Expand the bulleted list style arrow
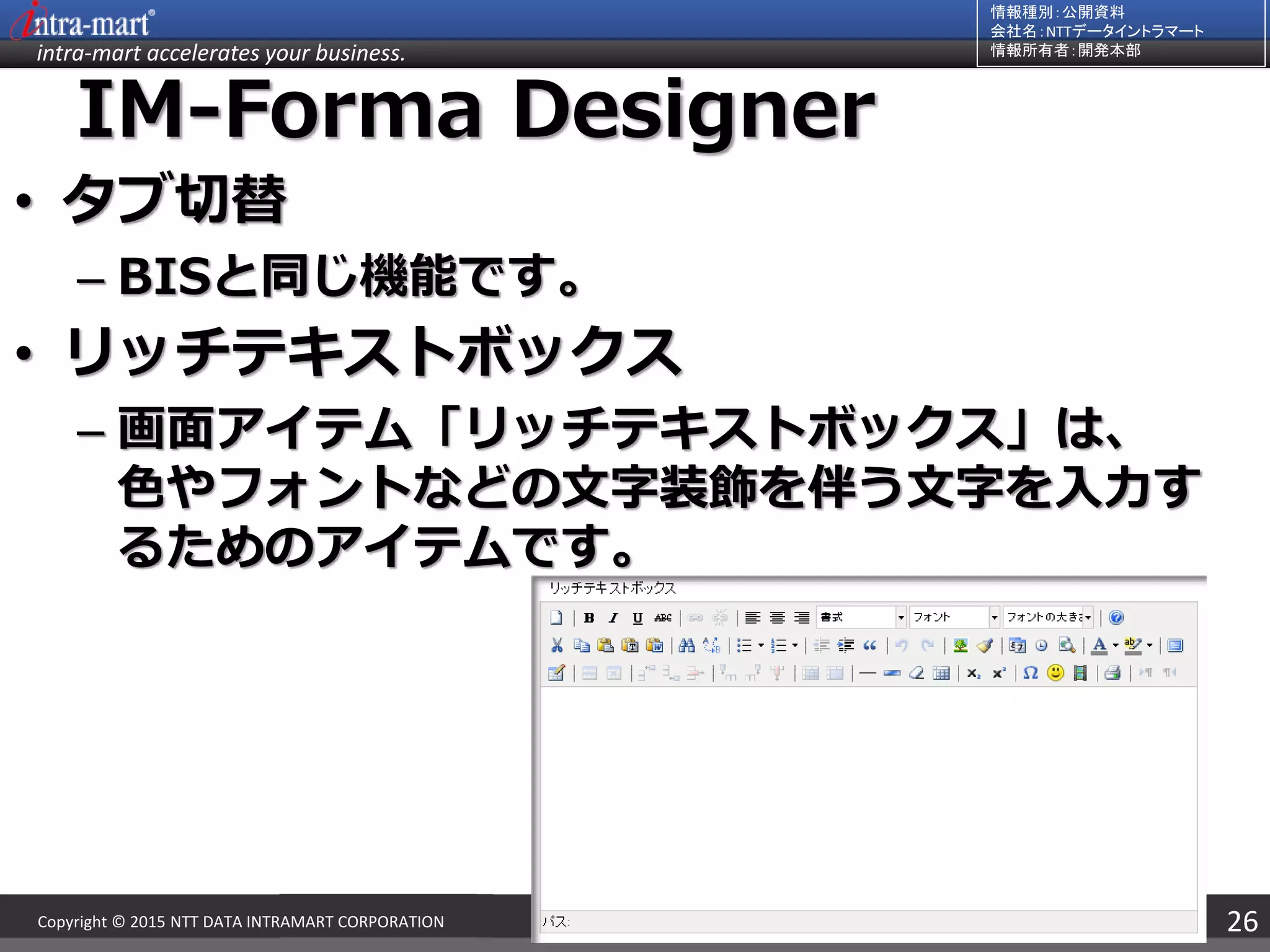The image size is (1270, 952). tap(761, 645)
